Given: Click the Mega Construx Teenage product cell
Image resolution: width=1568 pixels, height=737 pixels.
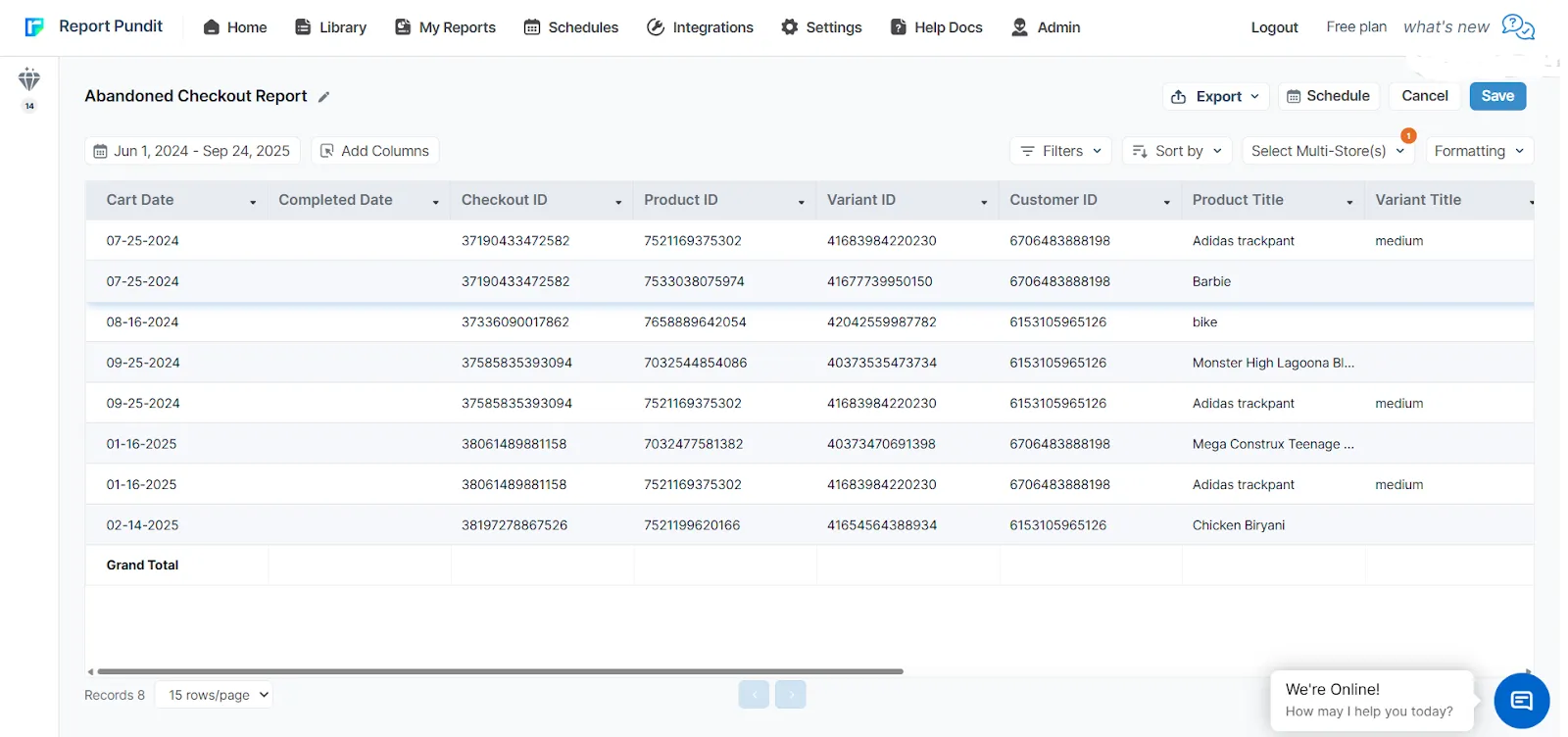Looking at the screenshot, I should pyautogui.click(x=1273, y=444).
